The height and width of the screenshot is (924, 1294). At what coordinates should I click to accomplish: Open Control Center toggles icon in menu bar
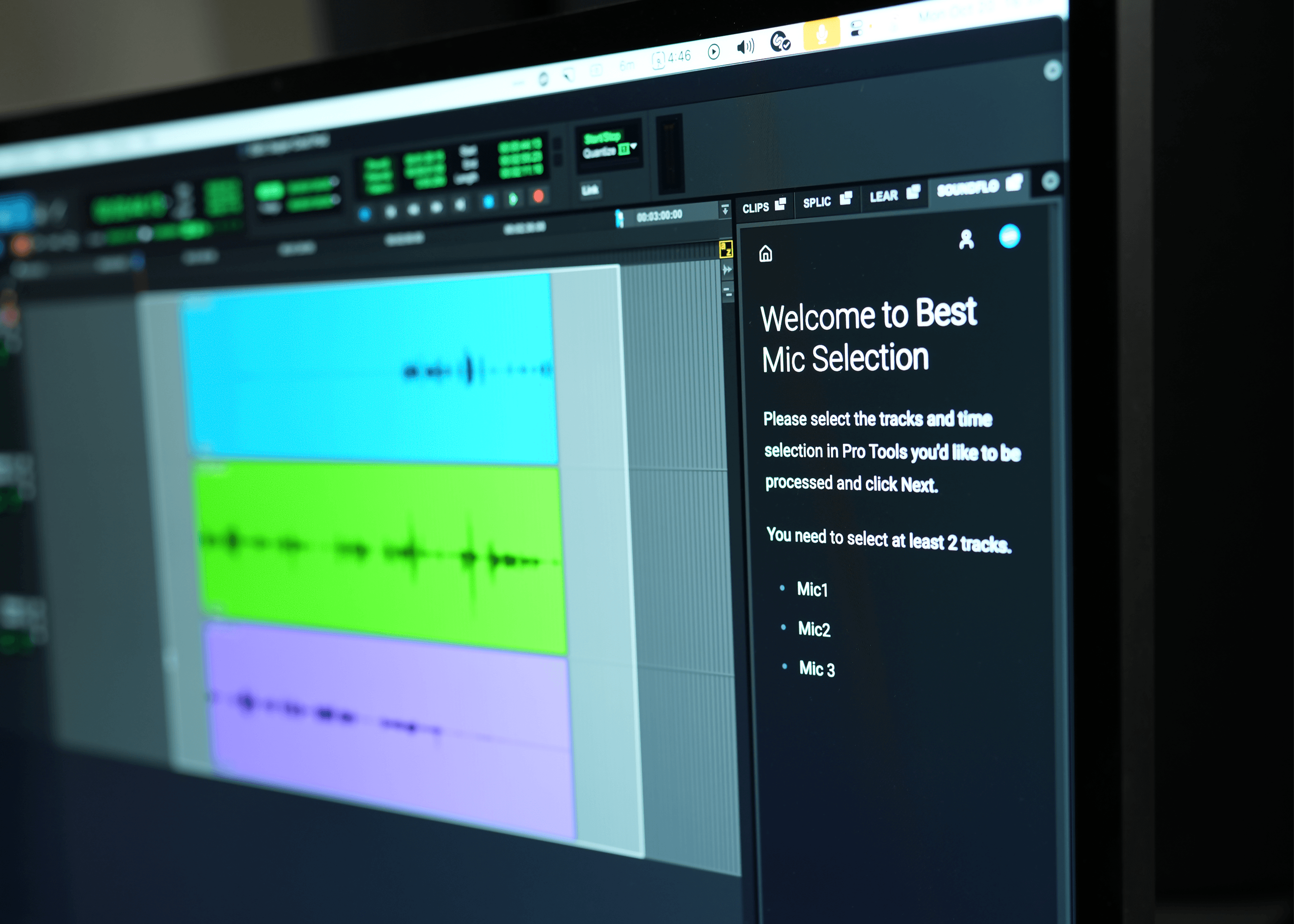tap(857, 29)
